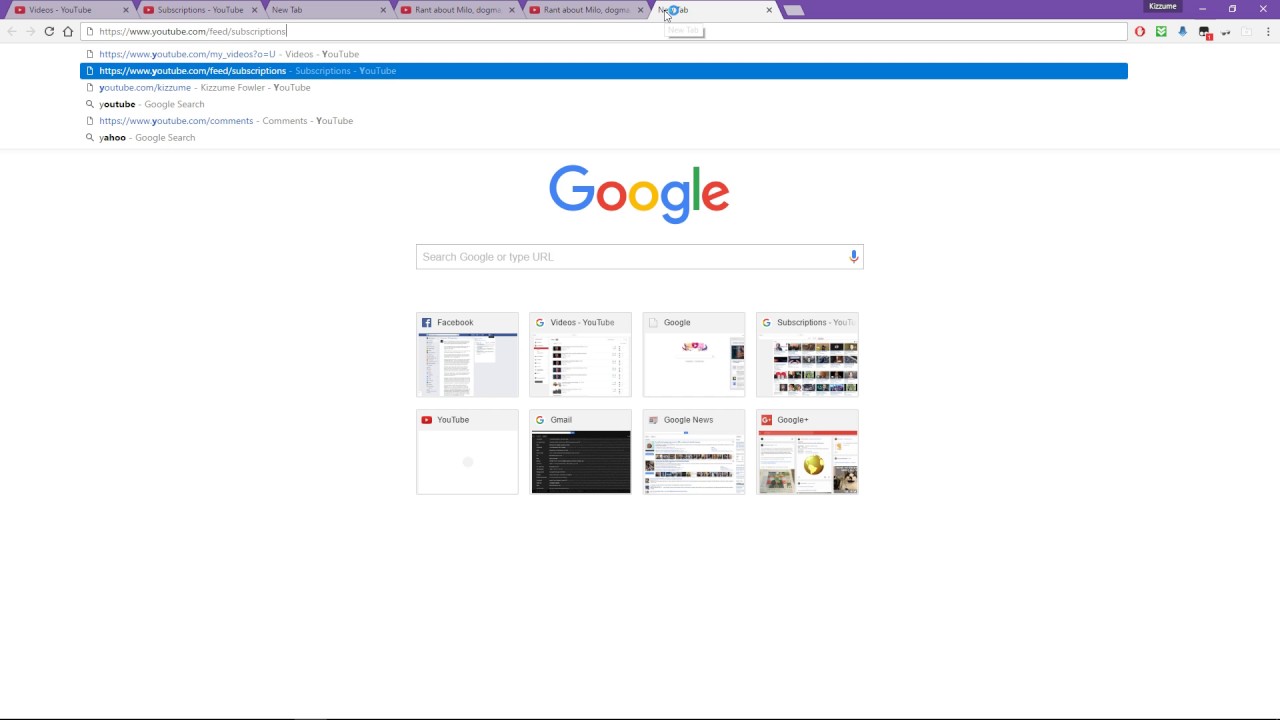Open the blue down-arrow extension icon
1280x720 pixels.
[x=1182, y=32]
